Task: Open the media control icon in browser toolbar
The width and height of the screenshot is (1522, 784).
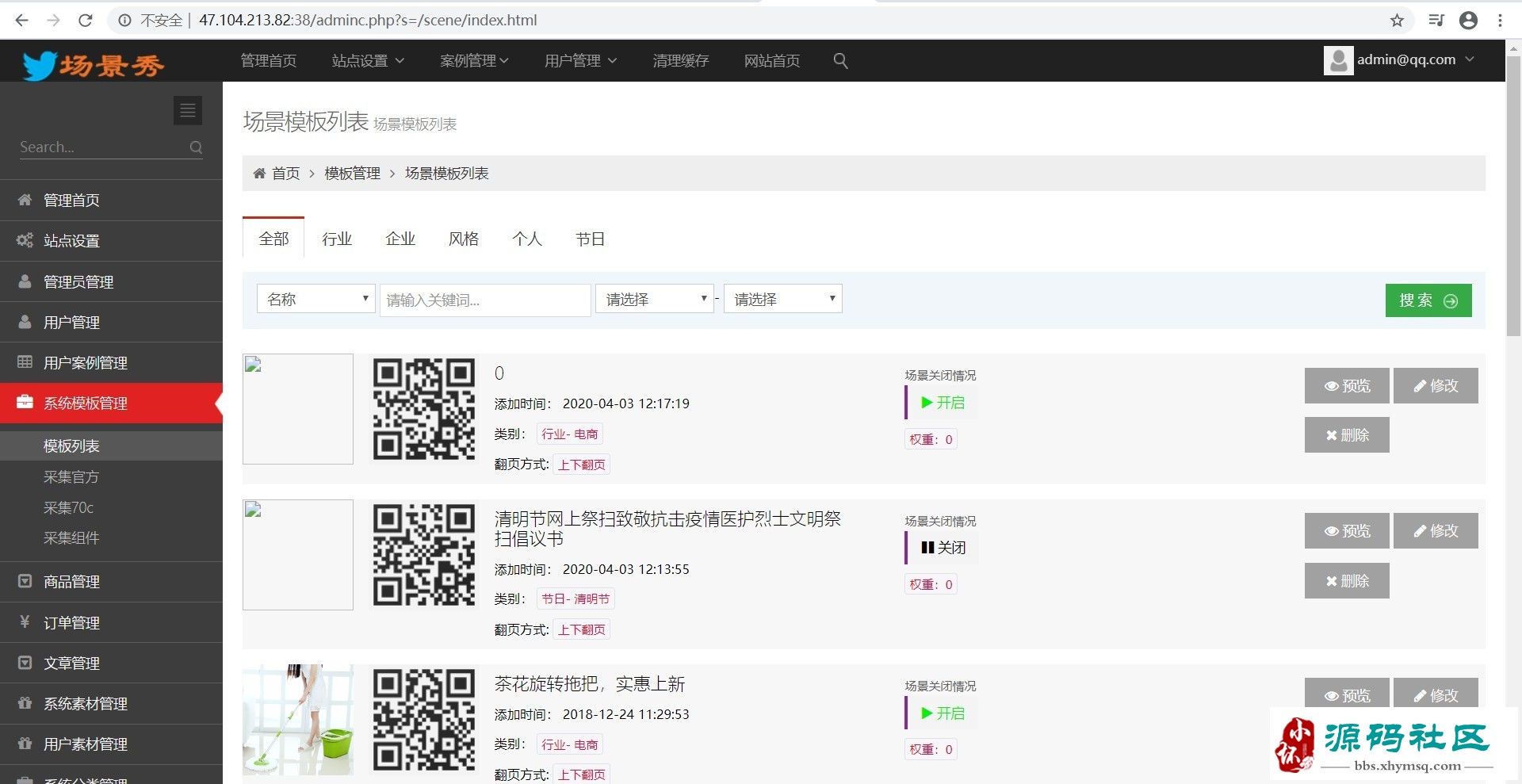Action: click(1436, 20)
